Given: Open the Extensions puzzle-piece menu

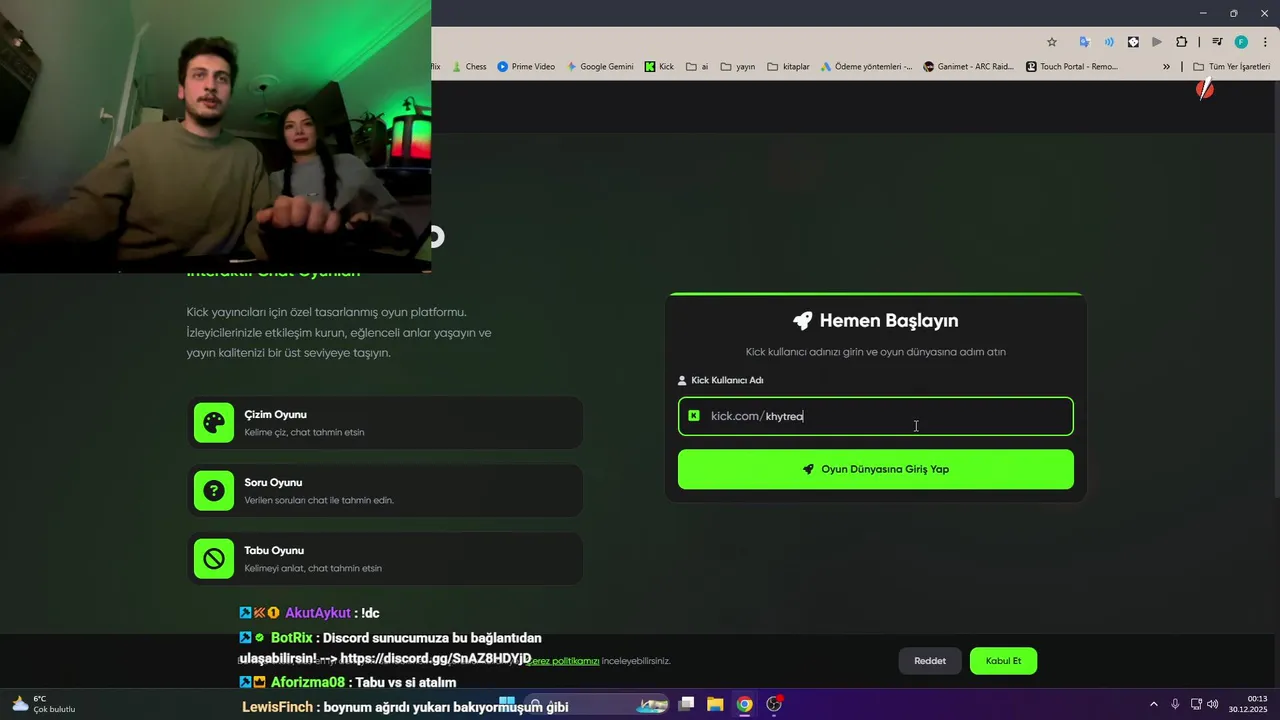Looking at the screenshot, I should (1182, 42).
